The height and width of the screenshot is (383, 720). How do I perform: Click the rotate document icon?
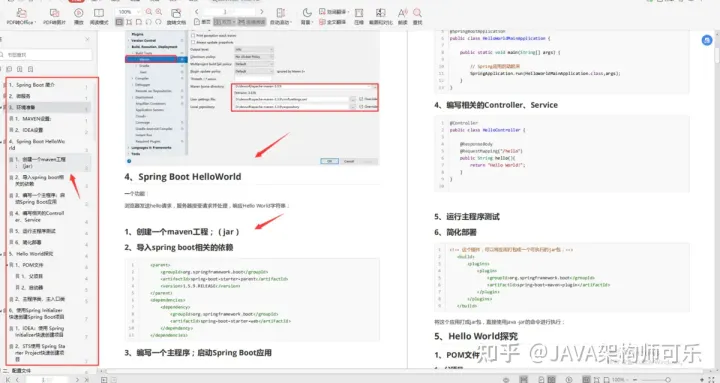coord(176,16)
